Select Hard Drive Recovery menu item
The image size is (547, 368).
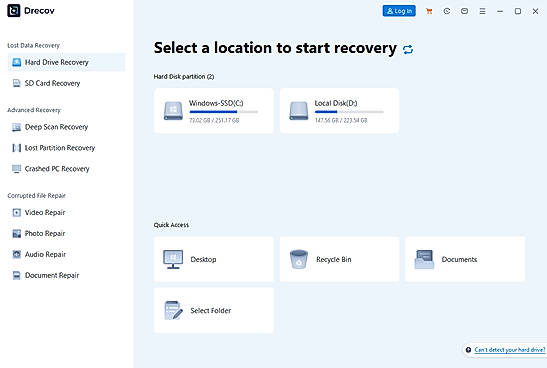[x=66, y=62]
